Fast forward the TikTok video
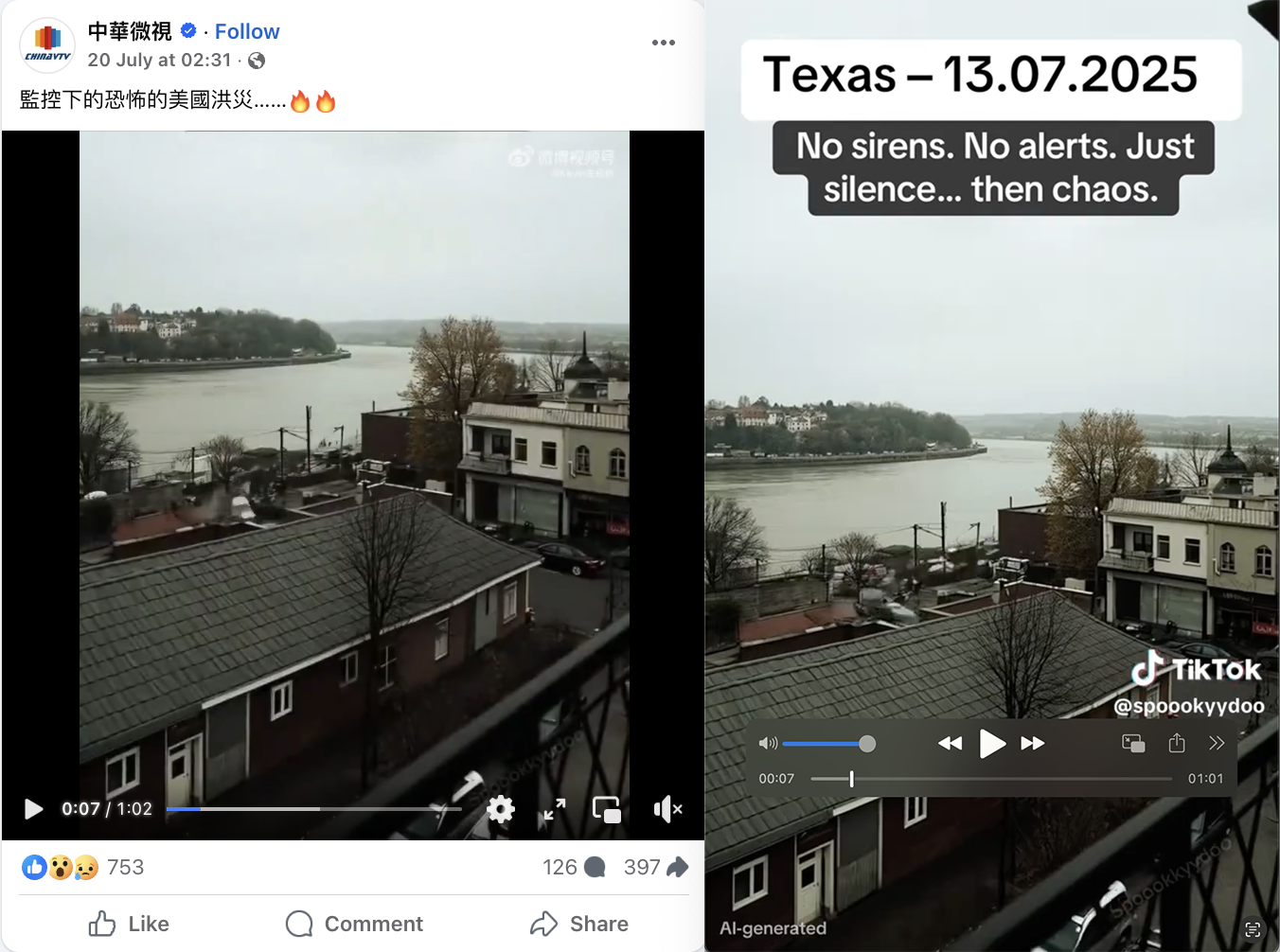Image resolution: width=1280 pixels, height=952 pixels. 1033,744
